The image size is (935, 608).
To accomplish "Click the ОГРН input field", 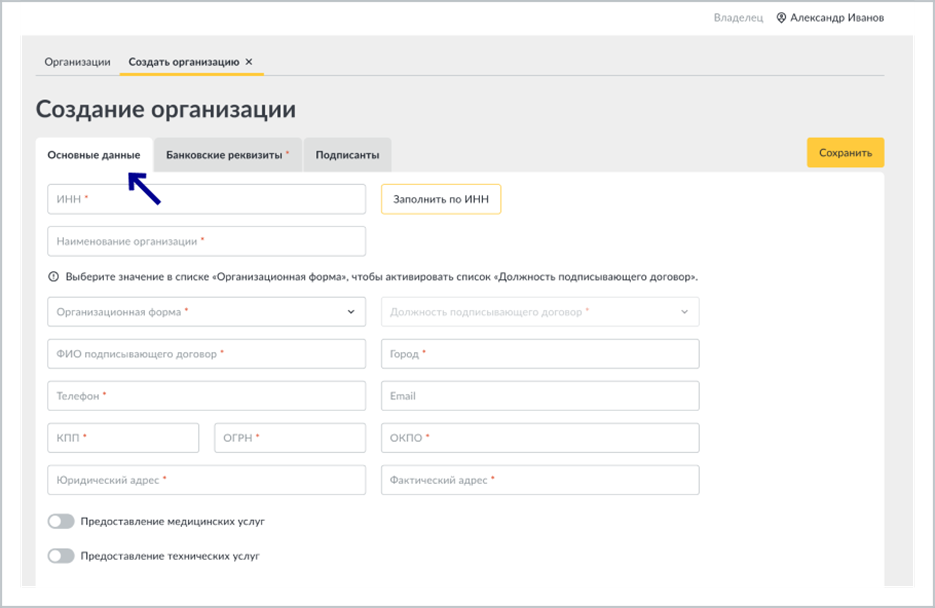I will 290,438.
